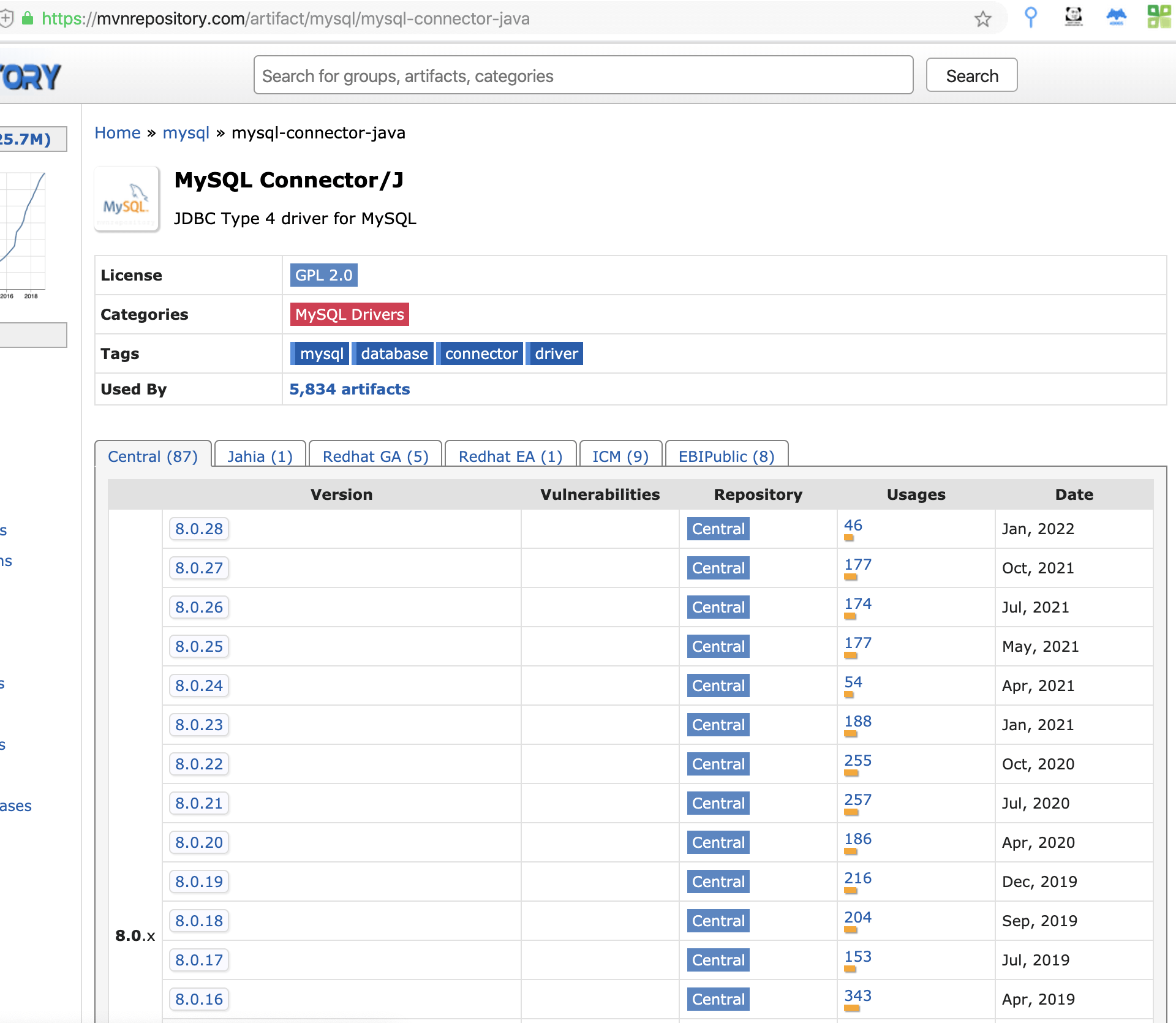1176x1023 pixels.
Task: Click the bookmark star icon in address bar
Action: coord(982,19)
